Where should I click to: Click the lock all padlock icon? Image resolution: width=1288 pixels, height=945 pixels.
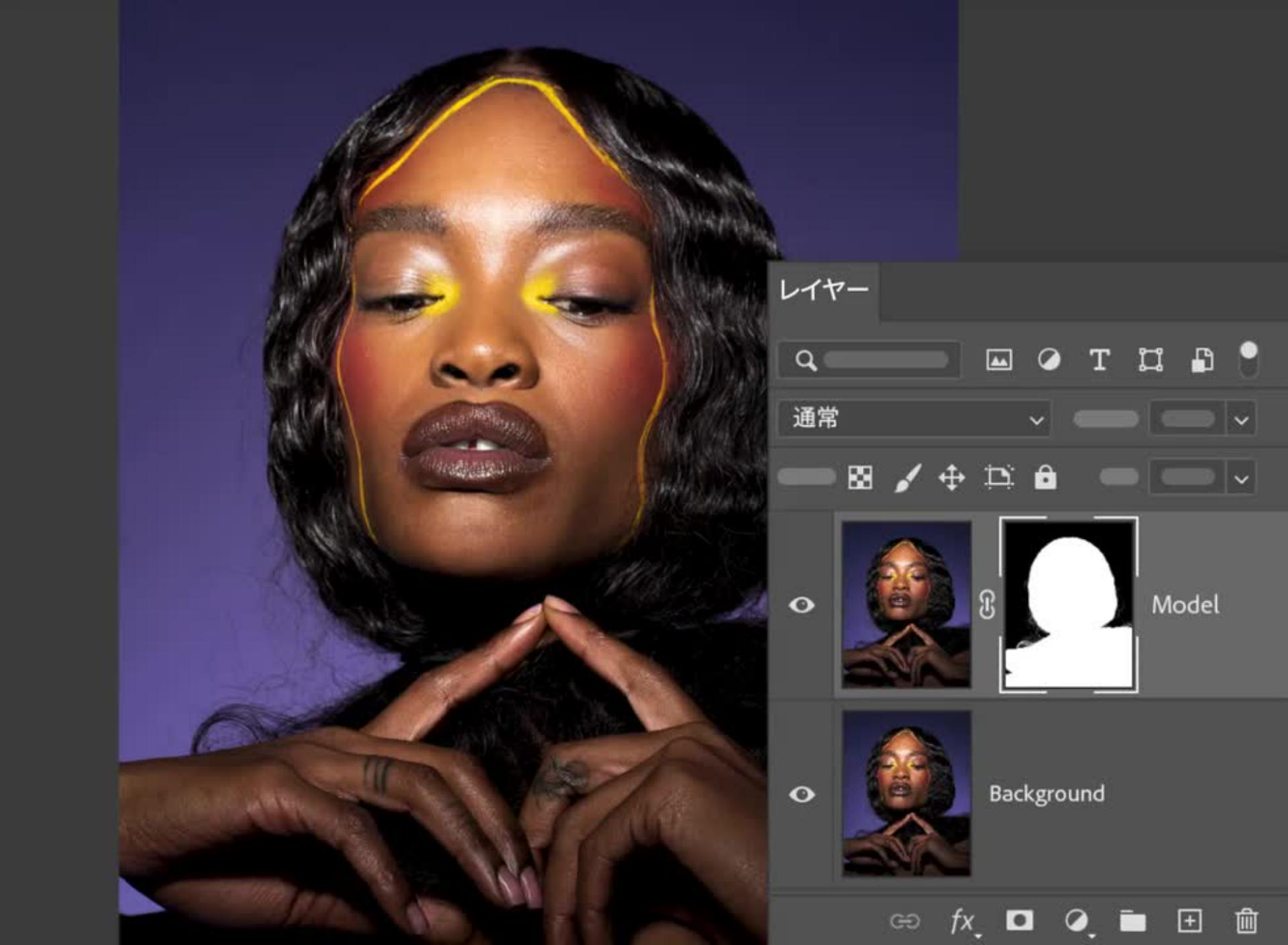coord(1045,477)
